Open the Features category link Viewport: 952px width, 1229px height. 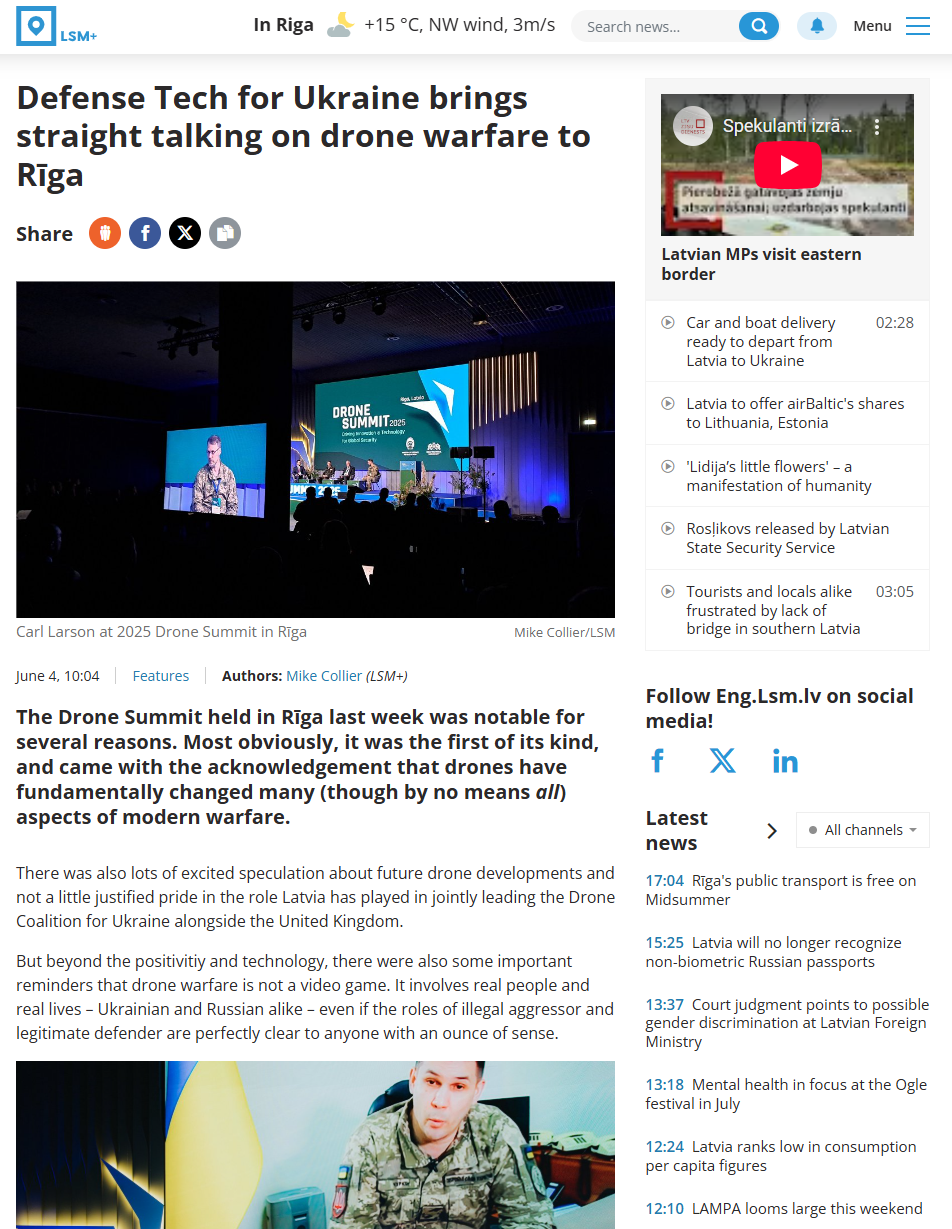161,676
